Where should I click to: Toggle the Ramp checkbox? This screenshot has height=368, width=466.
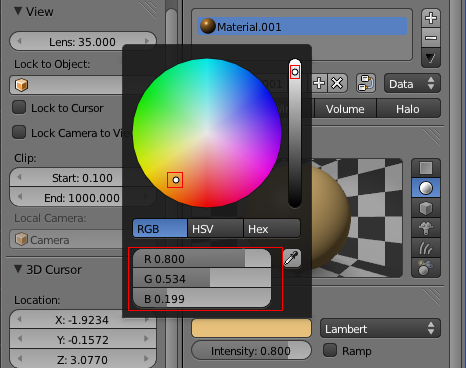pos(330,350)
